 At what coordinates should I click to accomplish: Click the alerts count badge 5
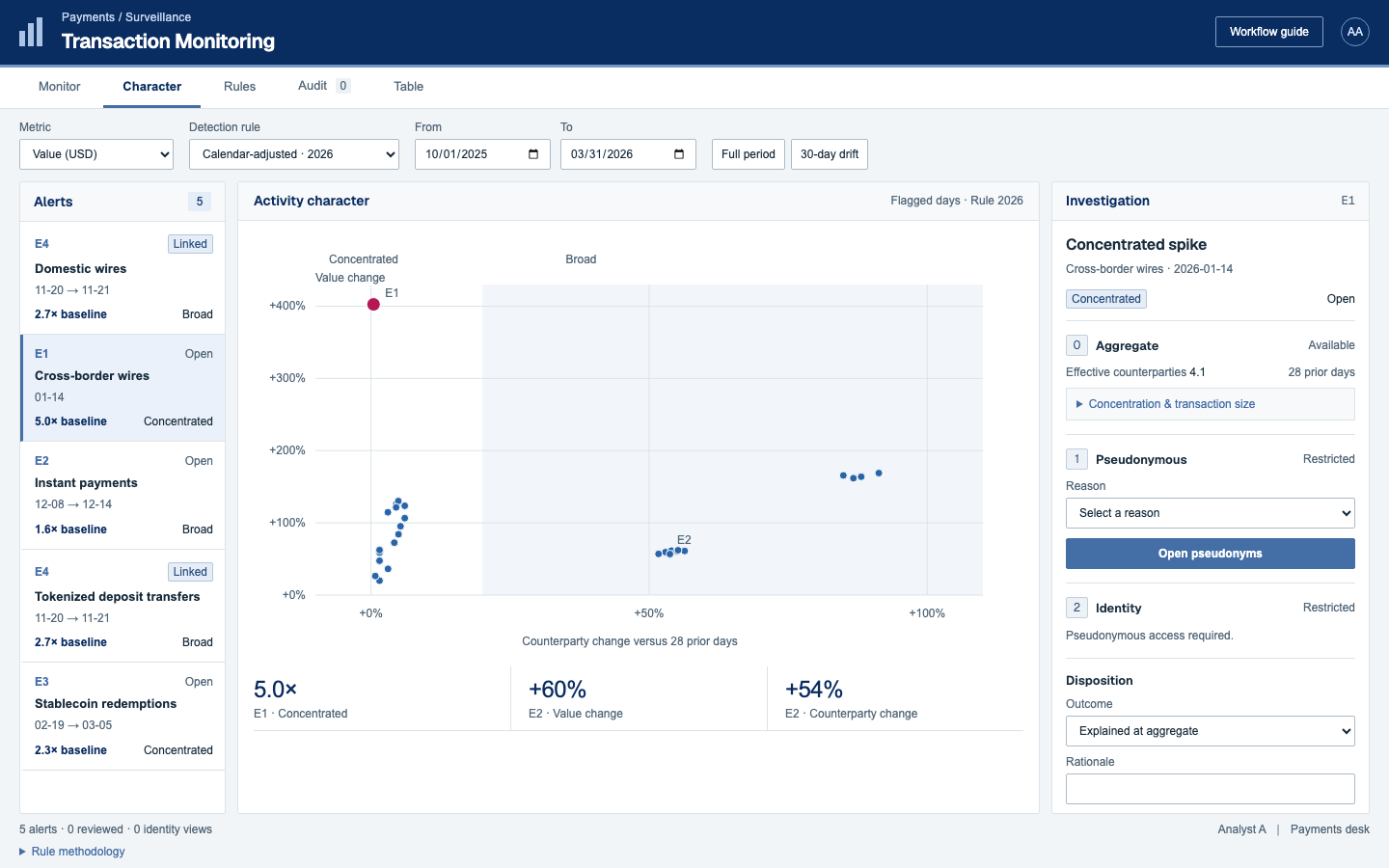click(x=200, y=202)
